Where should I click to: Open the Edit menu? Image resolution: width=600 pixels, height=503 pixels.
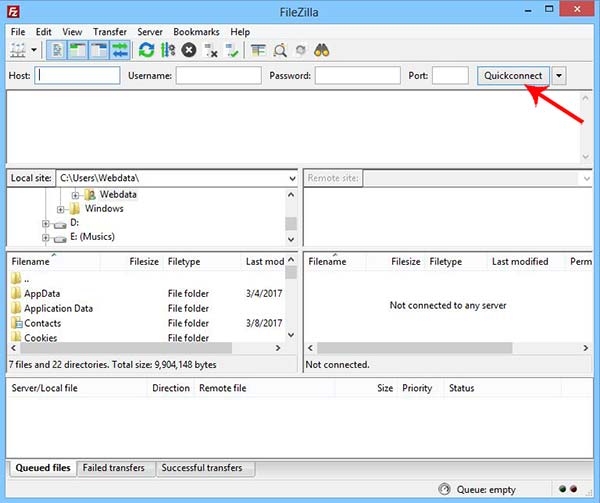point(44,32)
